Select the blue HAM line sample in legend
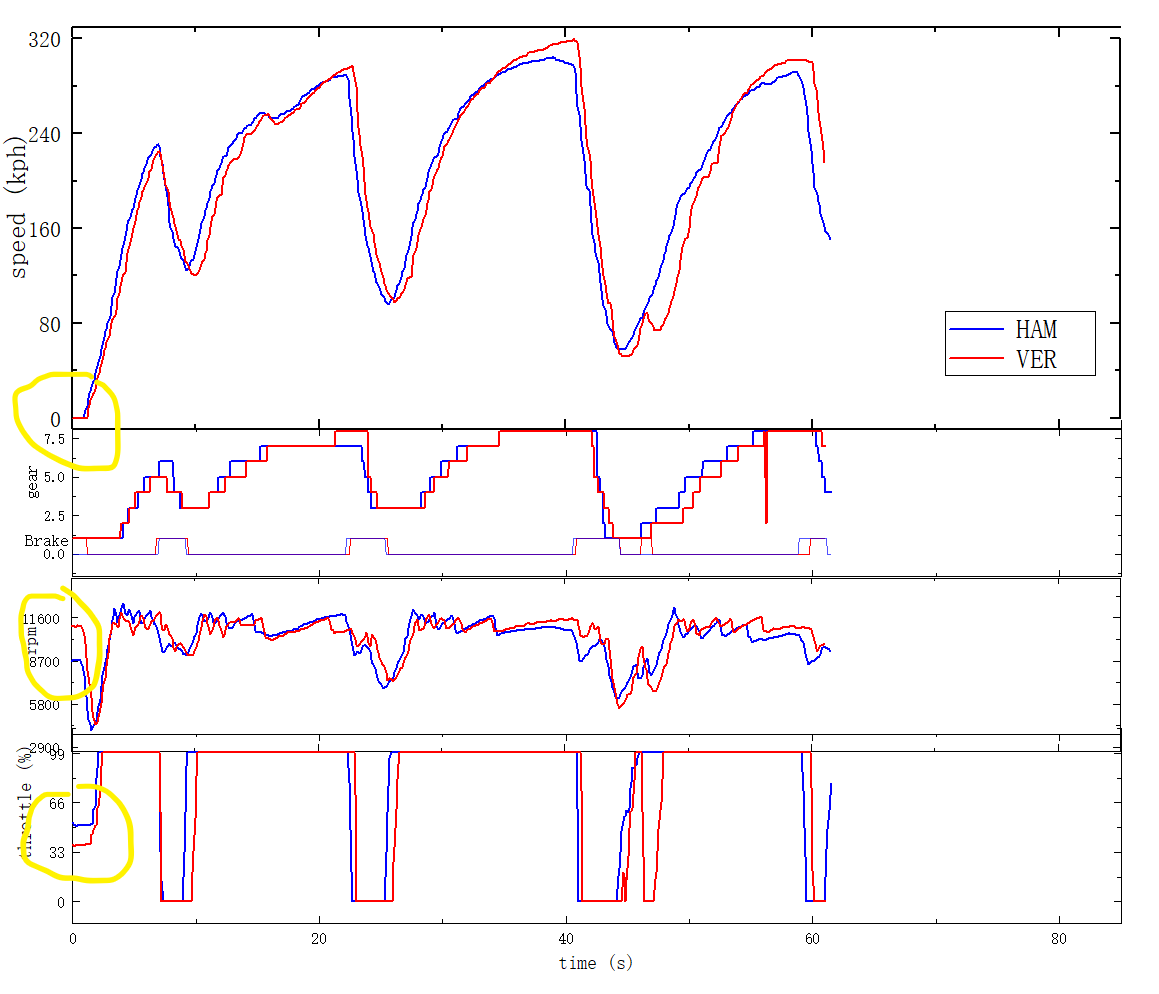This screenshot has width=1159, height=994. [977, 329]
